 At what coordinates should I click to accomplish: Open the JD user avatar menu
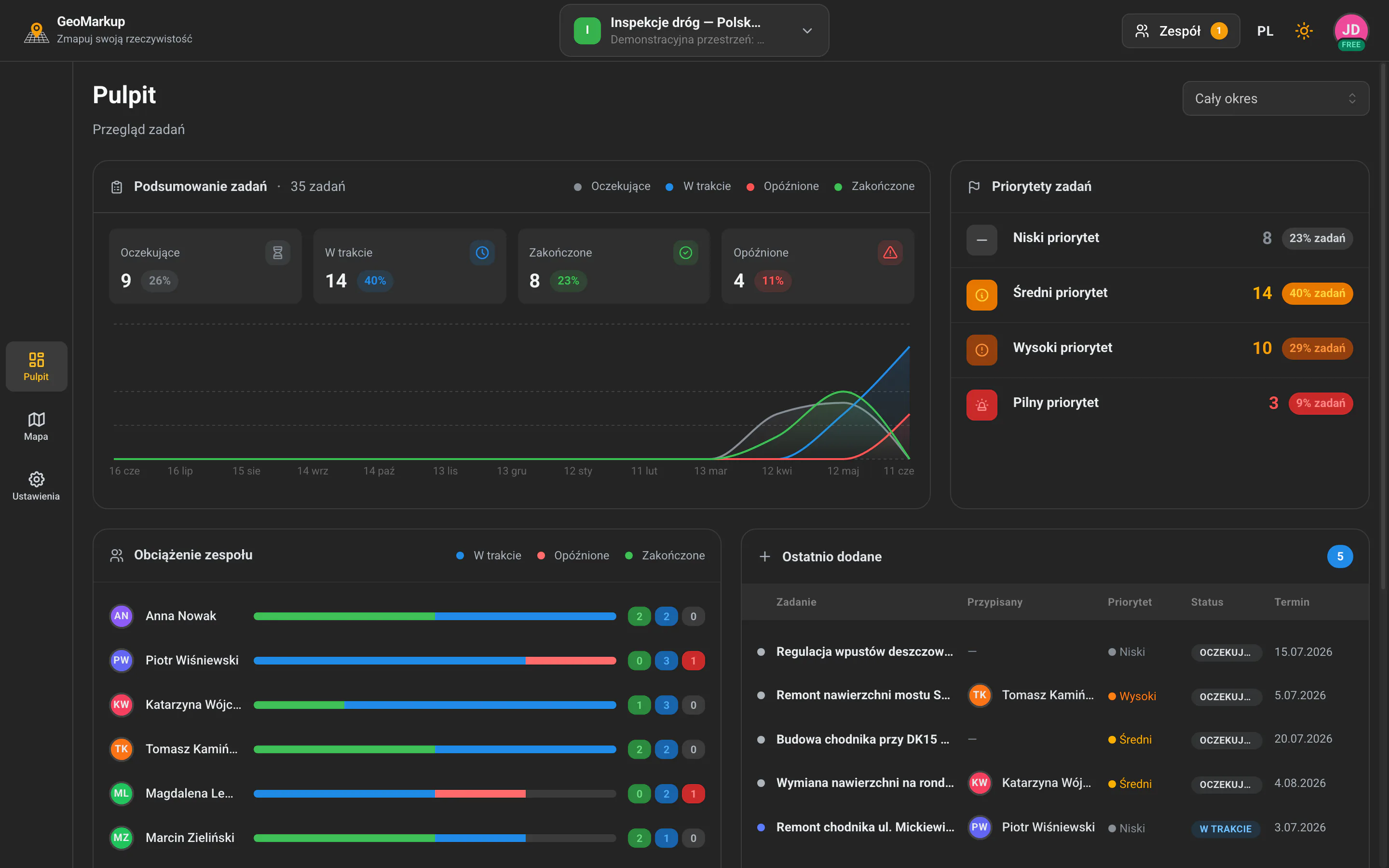(1350, 31)
